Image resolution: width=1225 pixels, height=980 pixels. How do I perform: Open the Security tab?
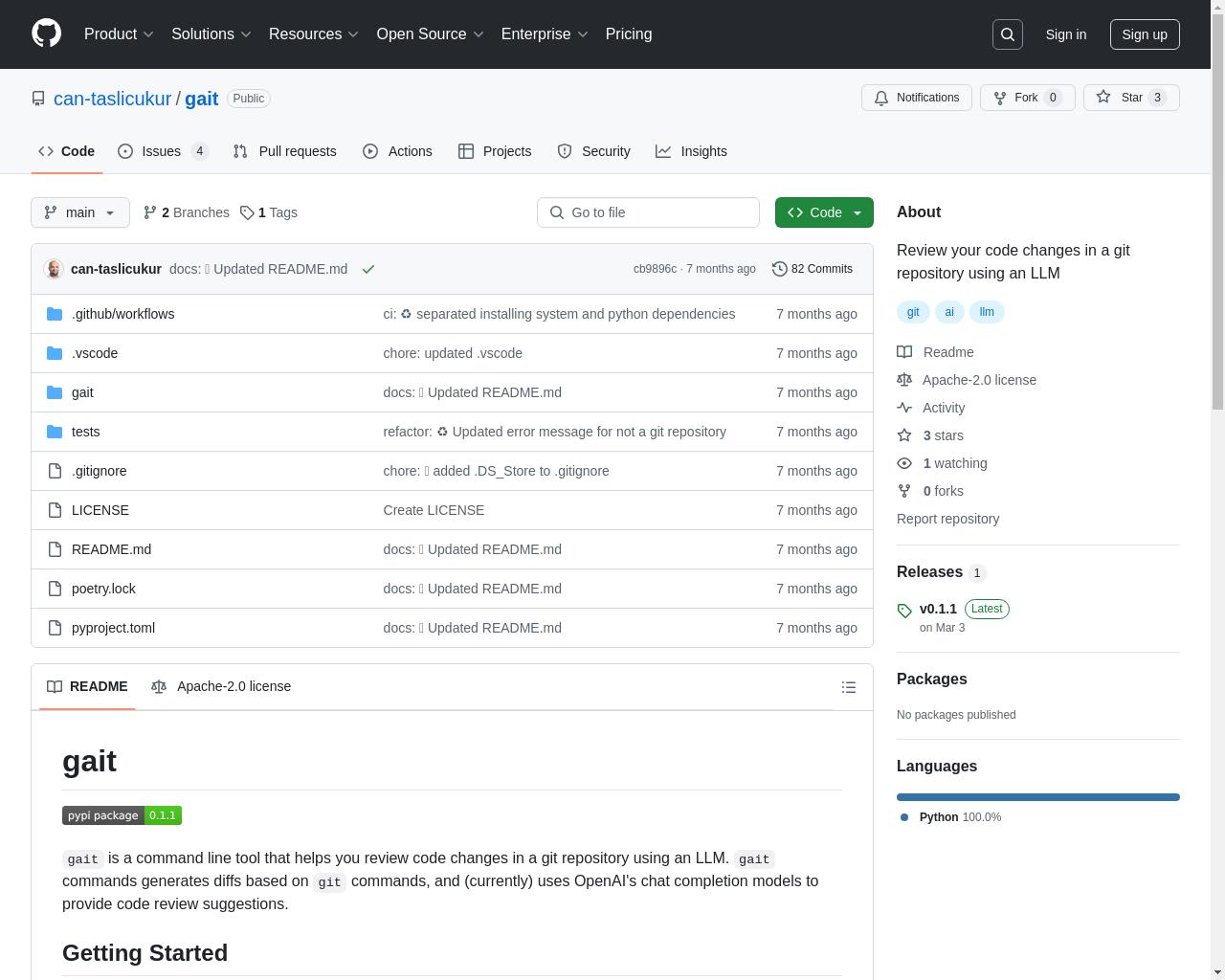pos(593,151)
